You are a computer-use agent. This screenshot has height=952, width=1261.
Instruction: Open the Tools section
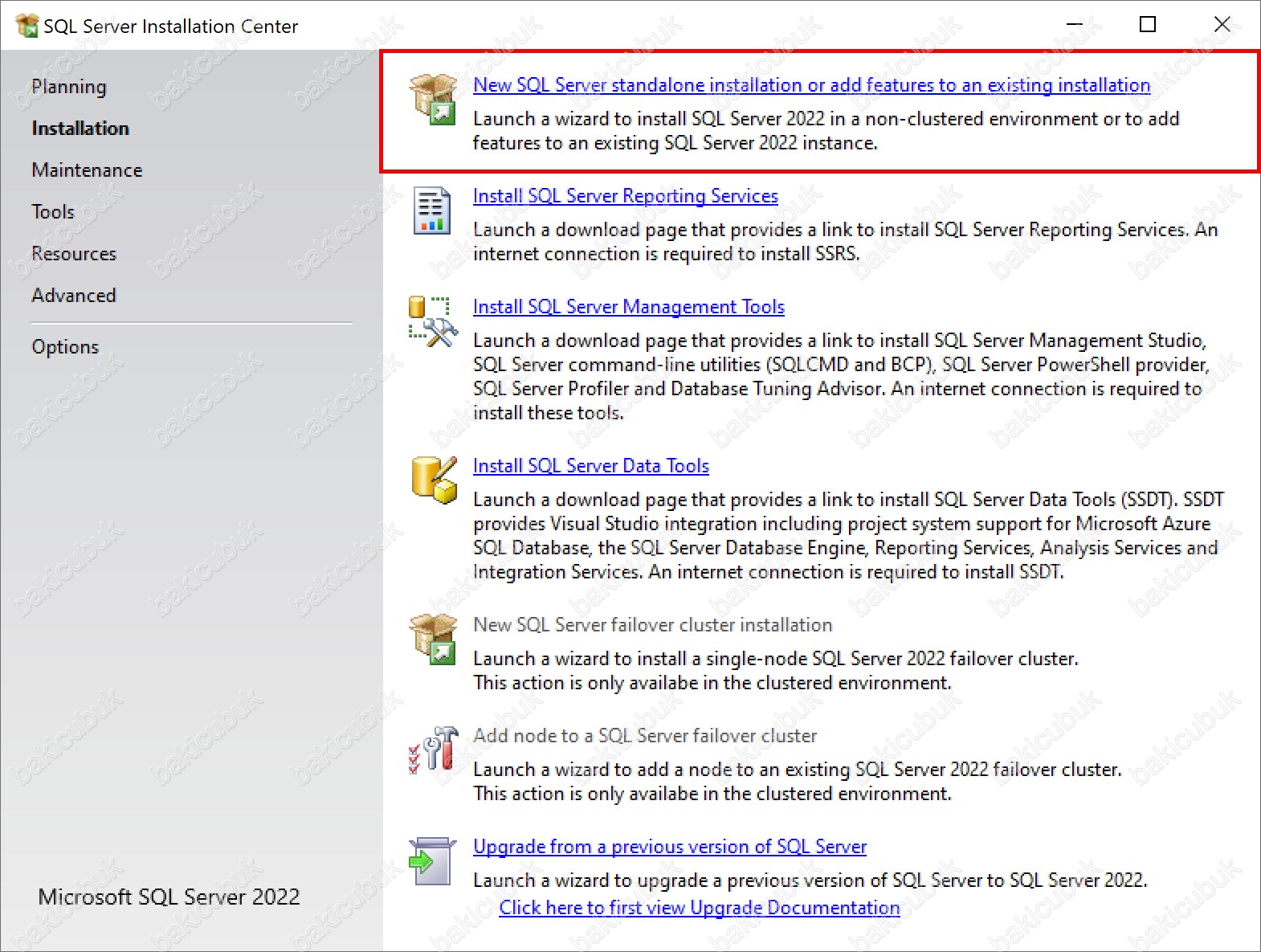click(53, 212)
